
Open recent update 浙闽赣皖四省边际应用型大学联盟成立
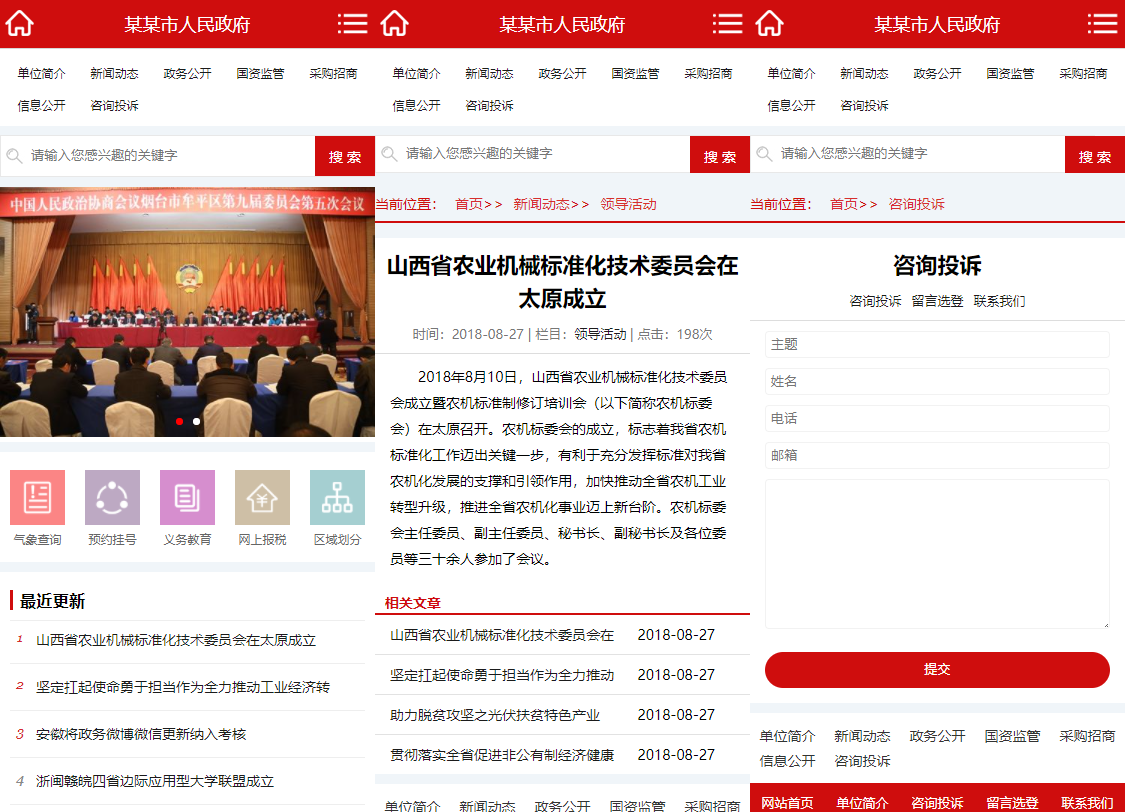tap(155, 781)
